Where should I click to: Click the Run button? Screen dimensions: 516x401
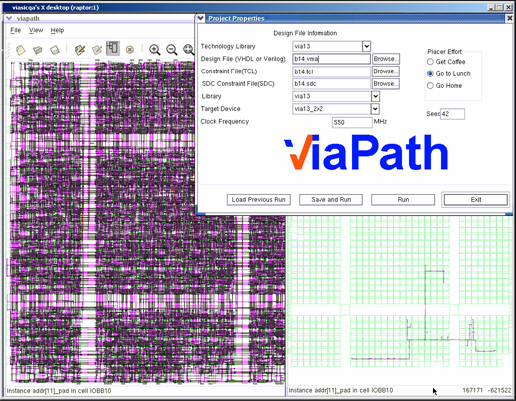403,200
